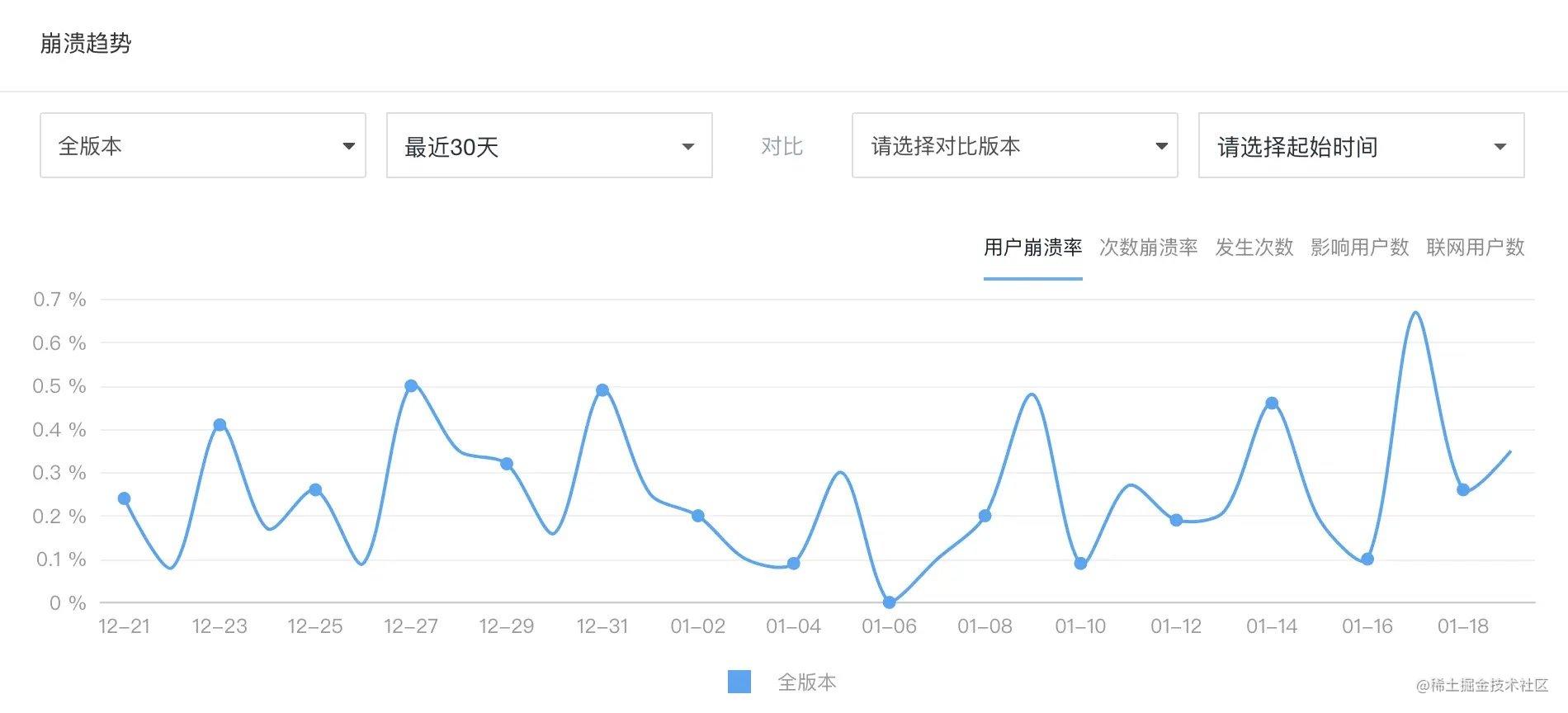Select the 01-06 zero-value data point
Image resolution: width=1568 pixels, height=713 pixels.
click(890, 602)
